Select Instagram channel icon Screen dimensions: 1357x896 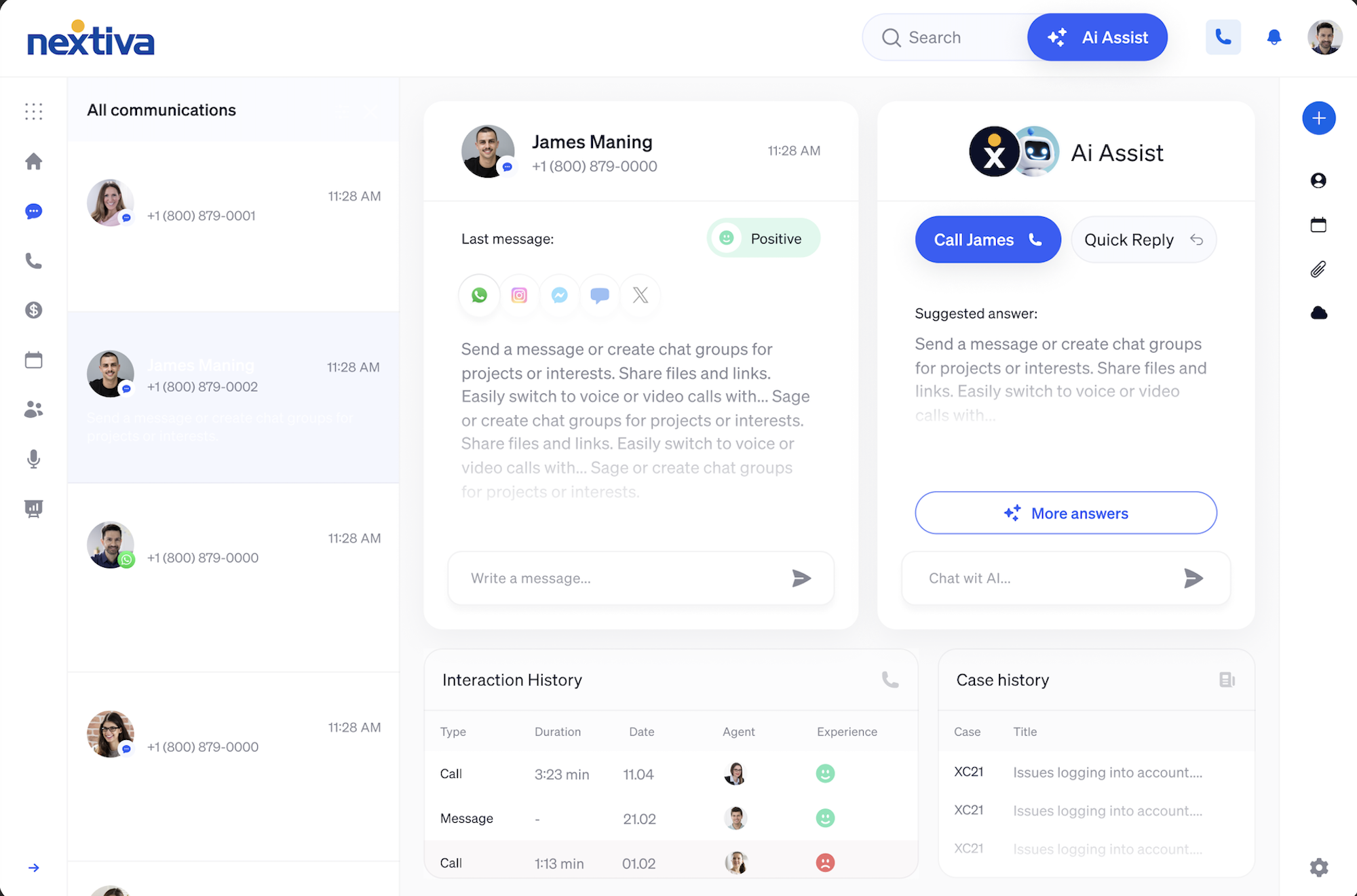[x=519, y=295]
